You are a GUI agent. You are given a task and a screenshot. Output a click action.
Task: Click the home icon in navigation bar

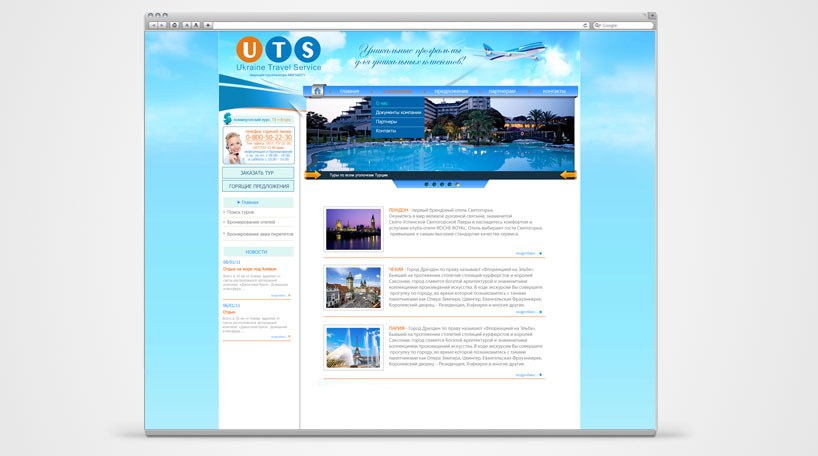pos(317,91)
